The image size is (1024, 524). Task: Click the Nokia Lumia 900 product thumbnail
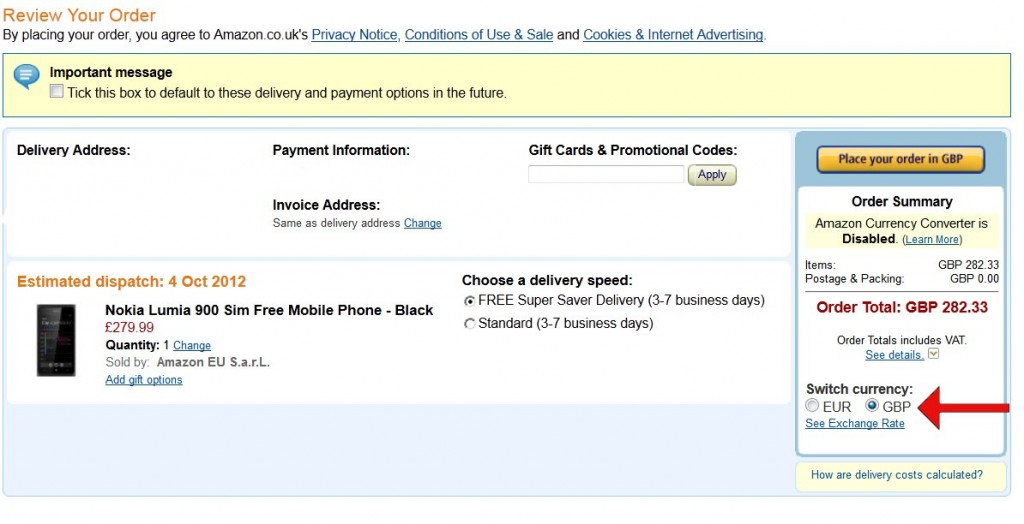pyautogui.click(x=56, y=340)
